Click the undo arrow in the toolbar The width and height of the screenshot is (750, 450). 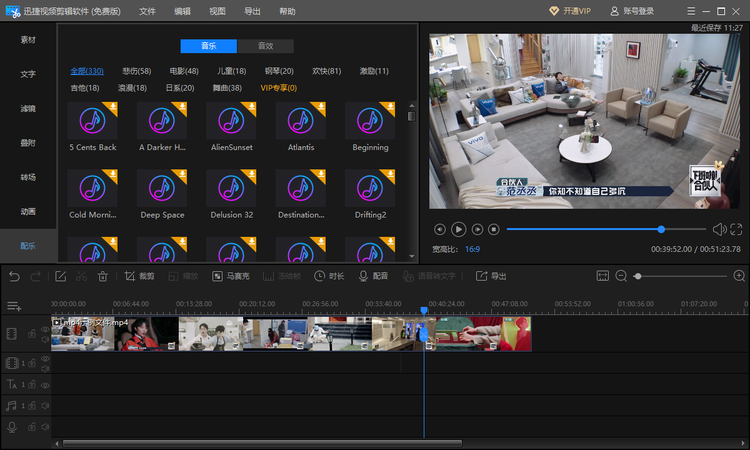[x=13, y=276]
